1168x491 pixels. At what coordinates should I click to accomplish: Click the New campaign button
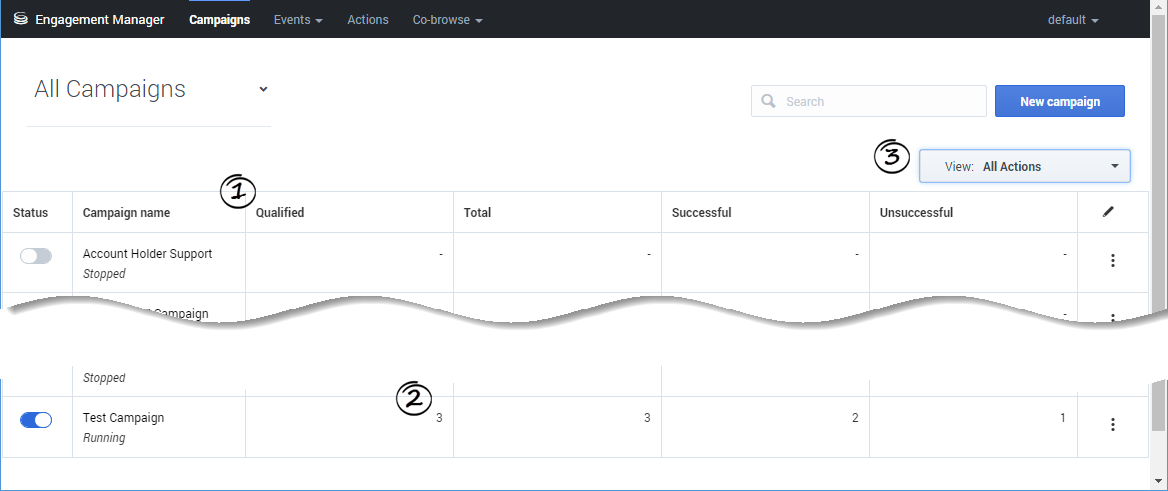(x=1059, y=101)
